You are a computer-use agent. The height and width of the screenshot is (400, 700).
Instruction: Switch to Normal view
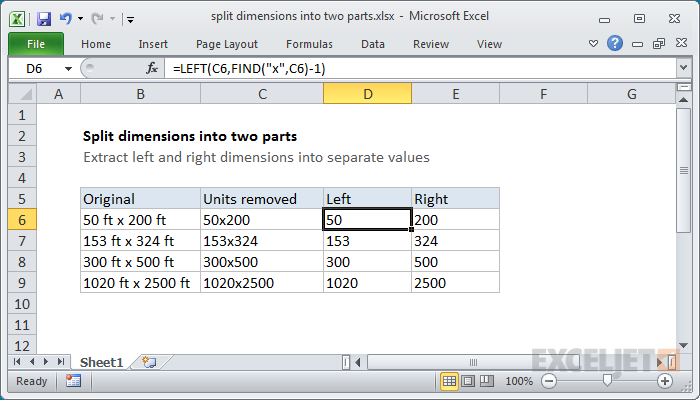[x=449, y=381]
